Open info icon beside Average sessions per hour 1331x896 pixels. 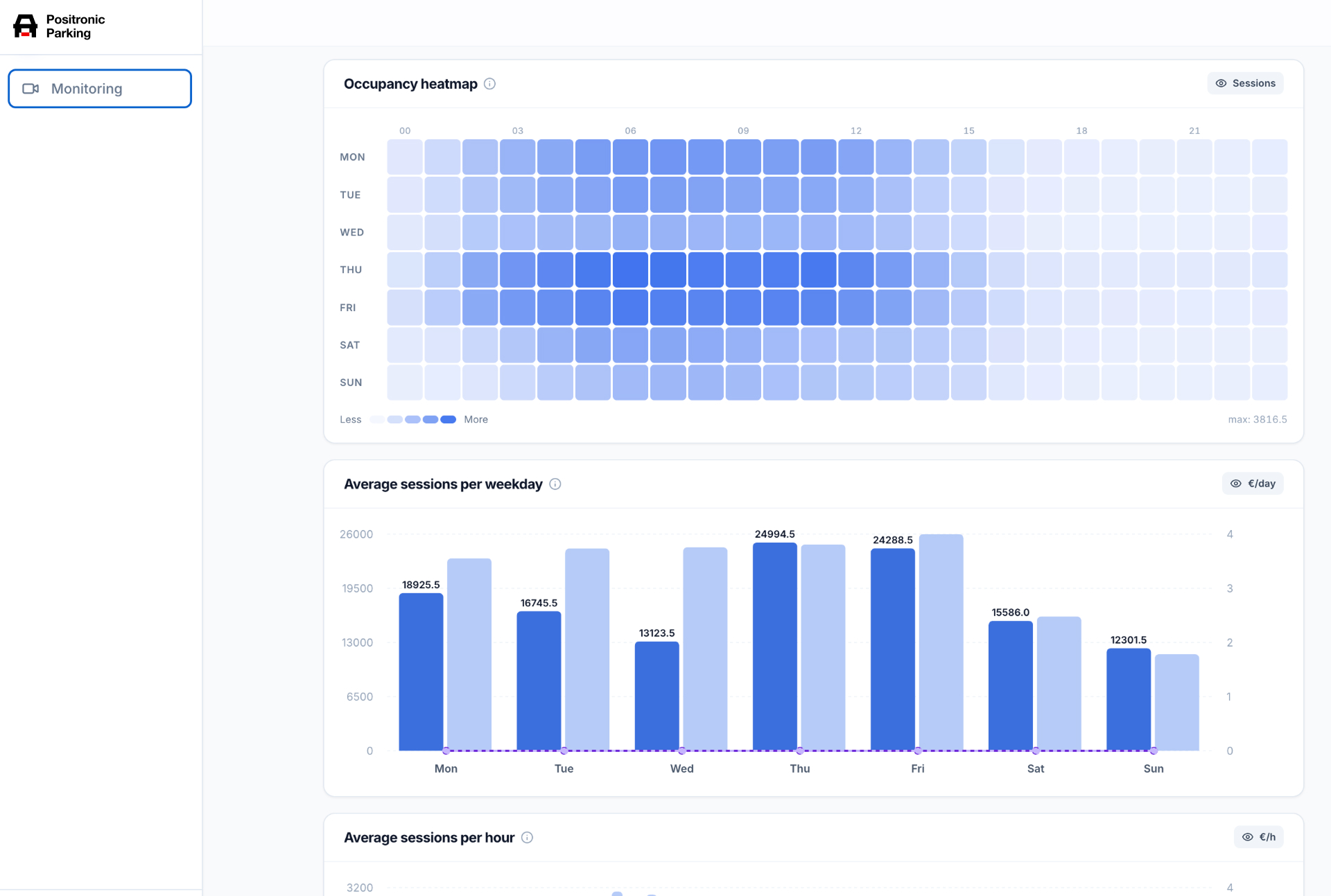tap(527, 838)
